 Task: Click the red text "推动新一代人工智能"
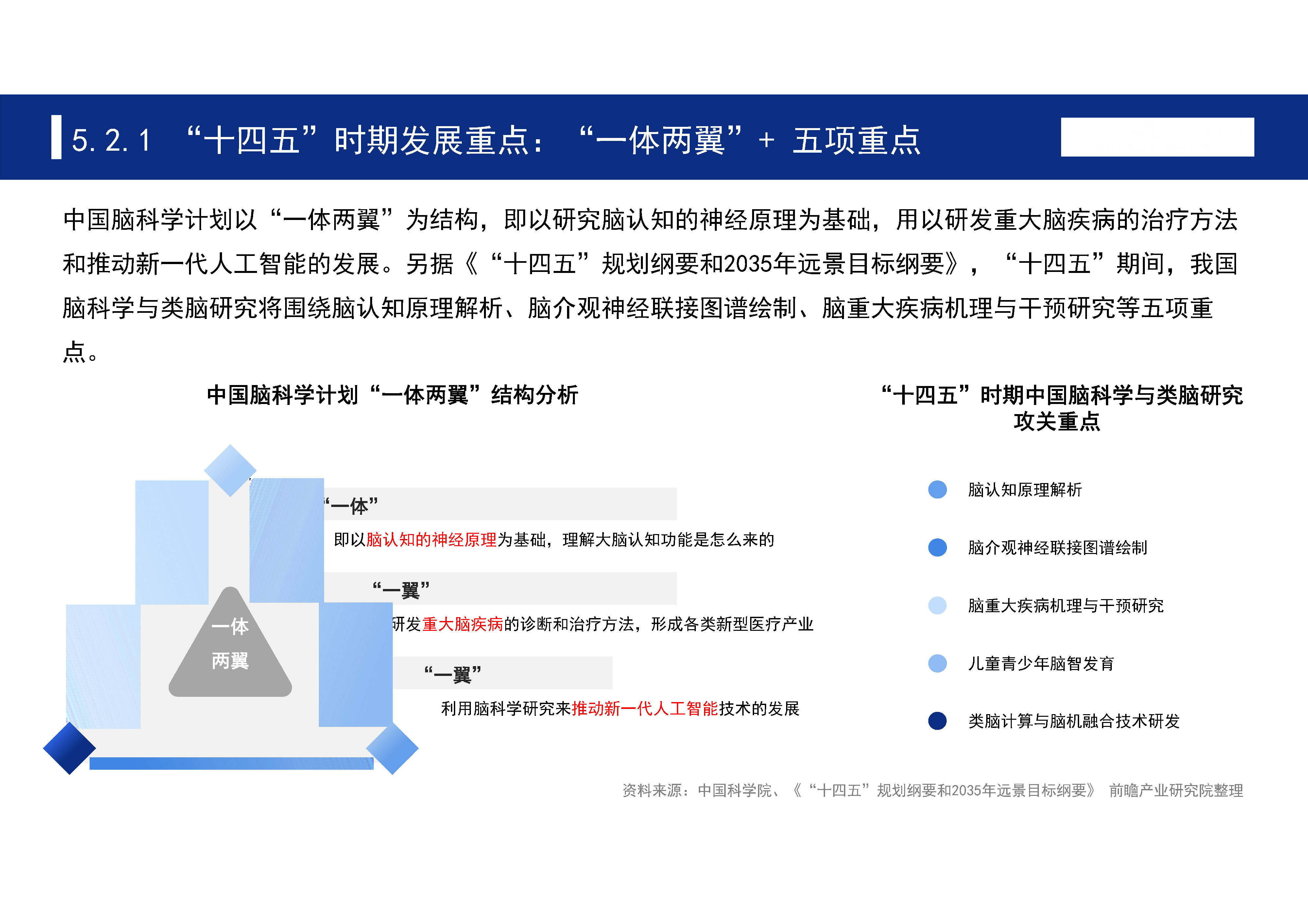point(645,708)
